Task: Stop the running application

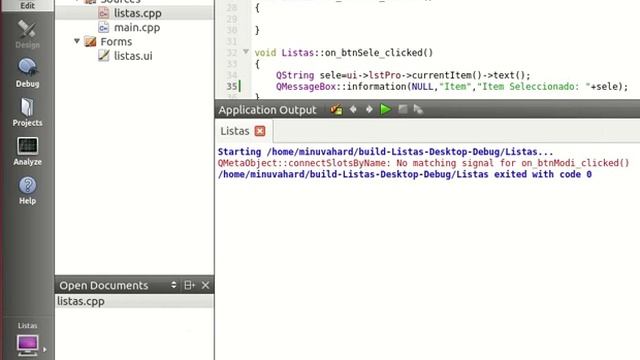Action: (402, 109)
